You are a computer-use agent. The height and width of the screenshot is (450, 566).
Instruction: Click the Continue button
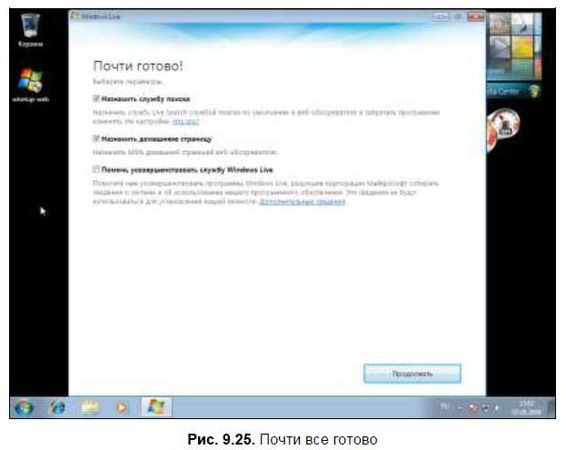[412, 373]
